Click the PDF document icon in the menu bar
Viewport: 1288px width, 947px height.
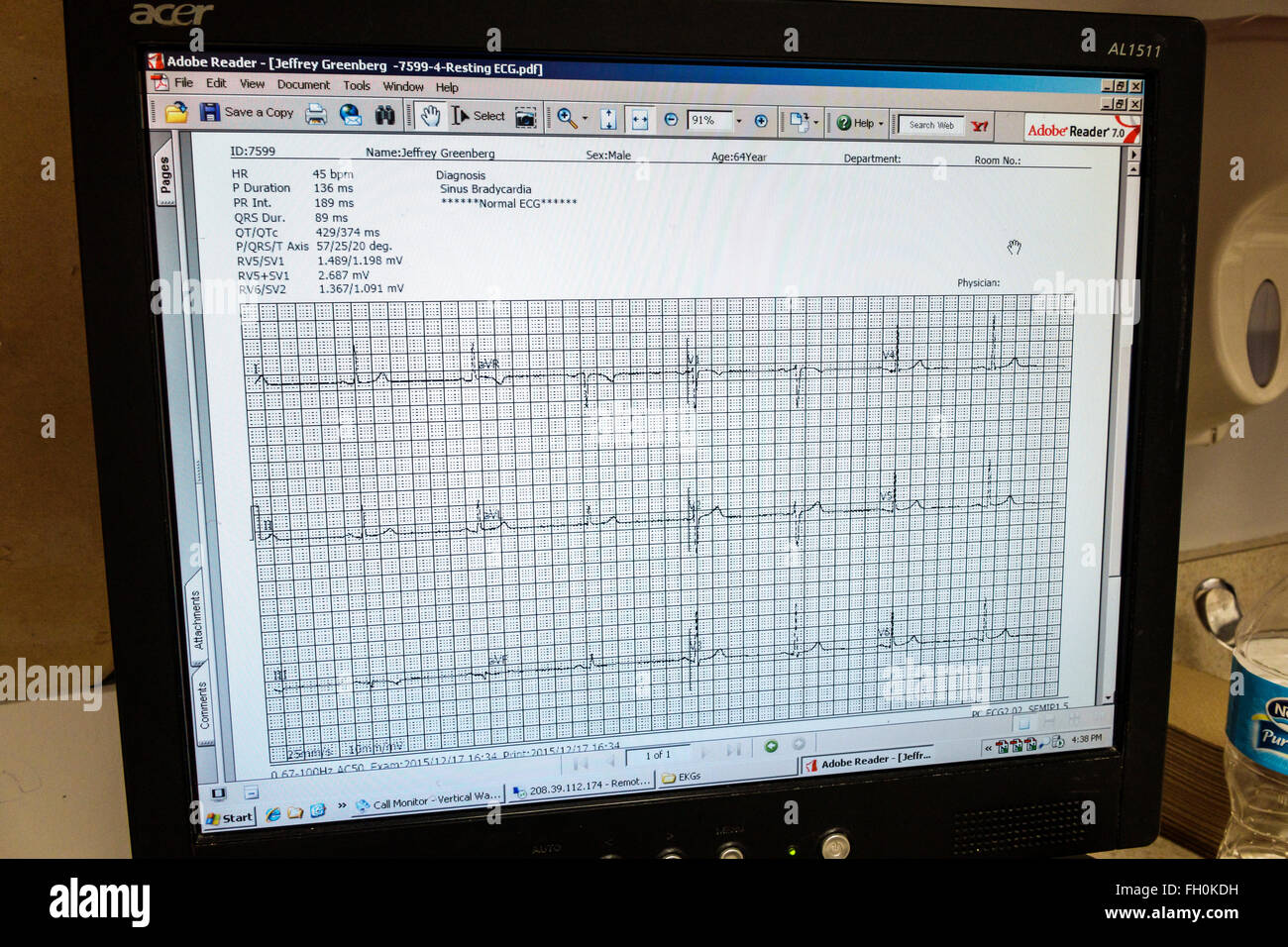160,82
